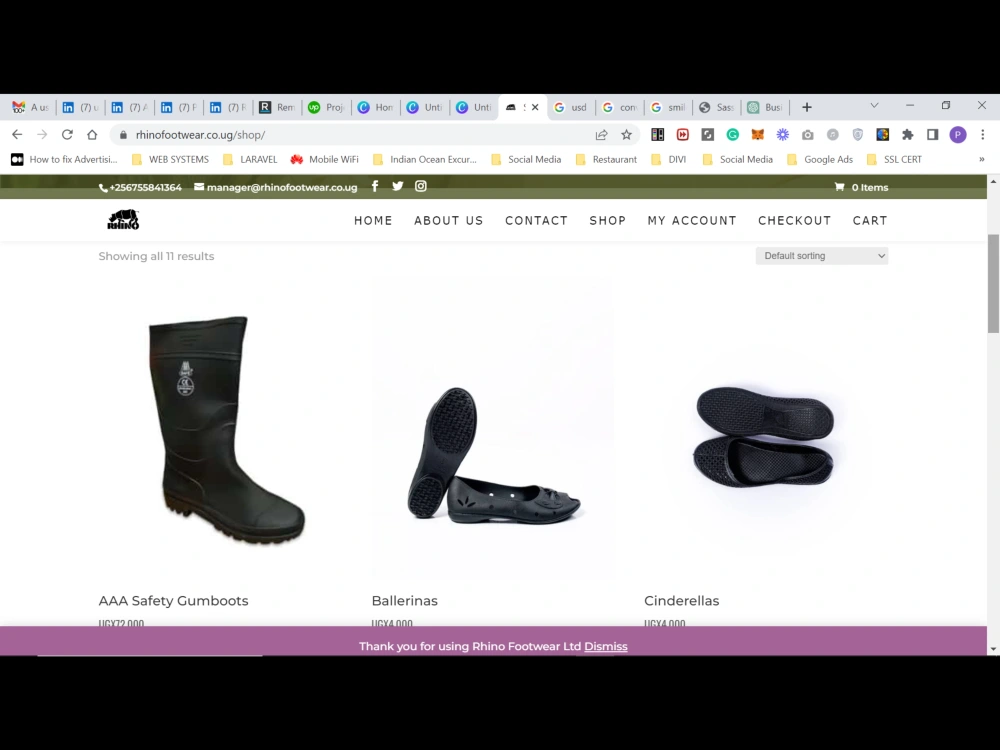Open the Restaurant bookmark folder
1000x750 pixels.
(x=606, y=159)
